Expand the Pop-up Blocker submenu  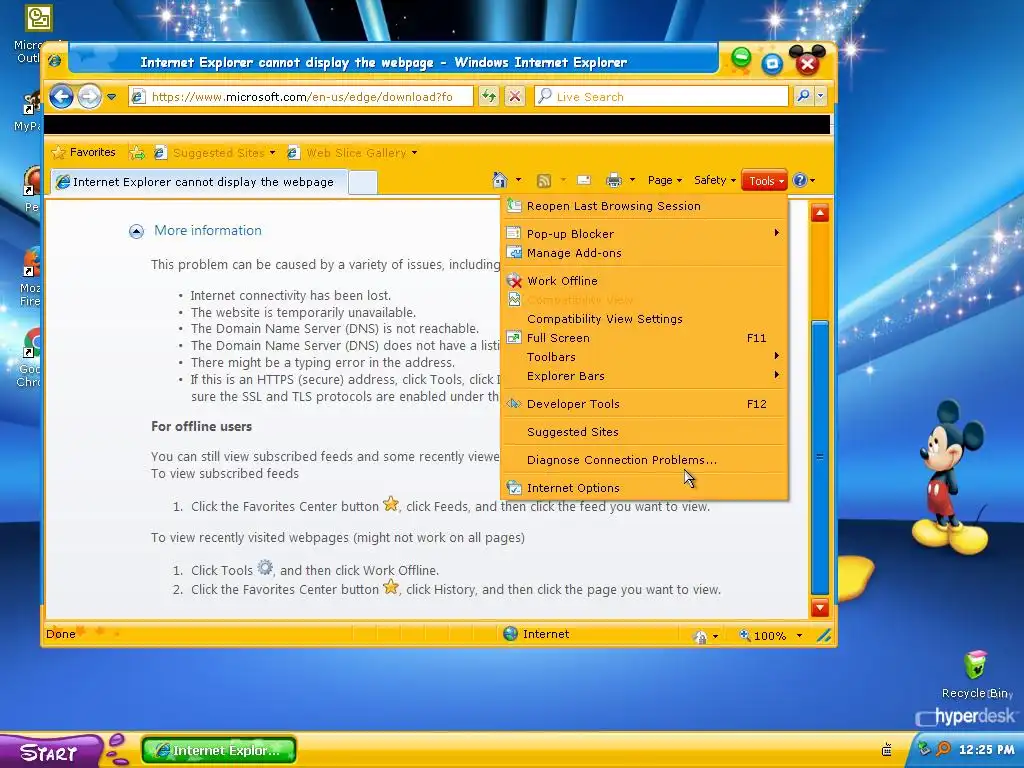point(645,234)
